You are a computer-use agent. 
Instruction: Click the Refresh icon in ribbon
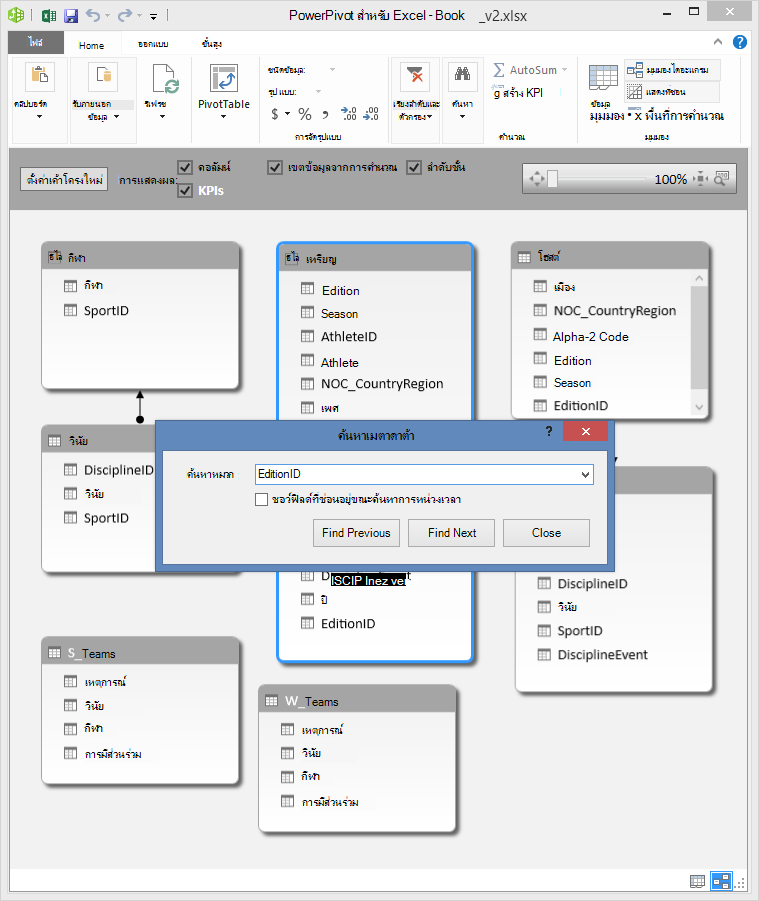coord(165,78)
